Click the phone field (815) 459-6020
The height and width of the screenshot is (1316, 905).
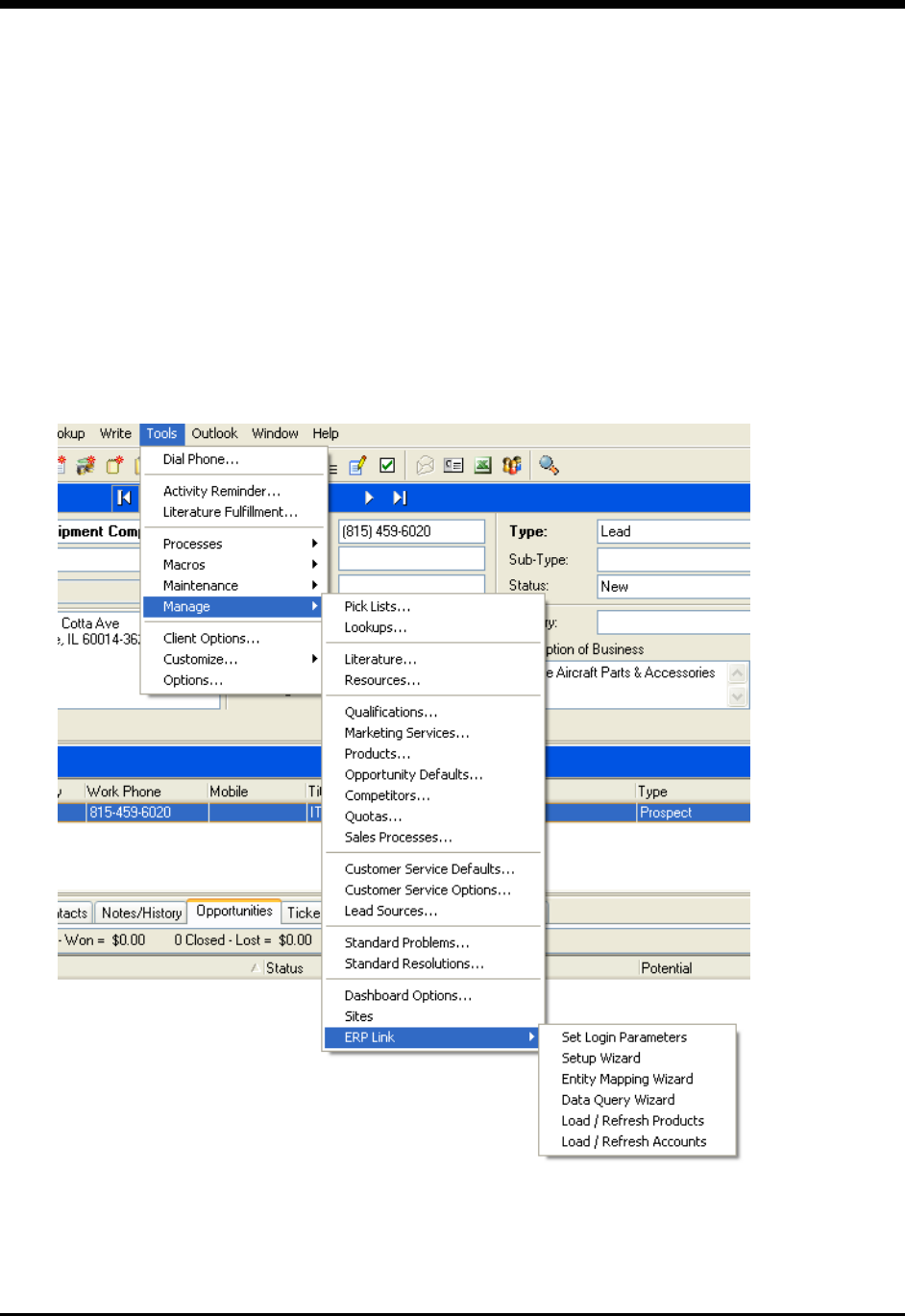coord(411,531)
